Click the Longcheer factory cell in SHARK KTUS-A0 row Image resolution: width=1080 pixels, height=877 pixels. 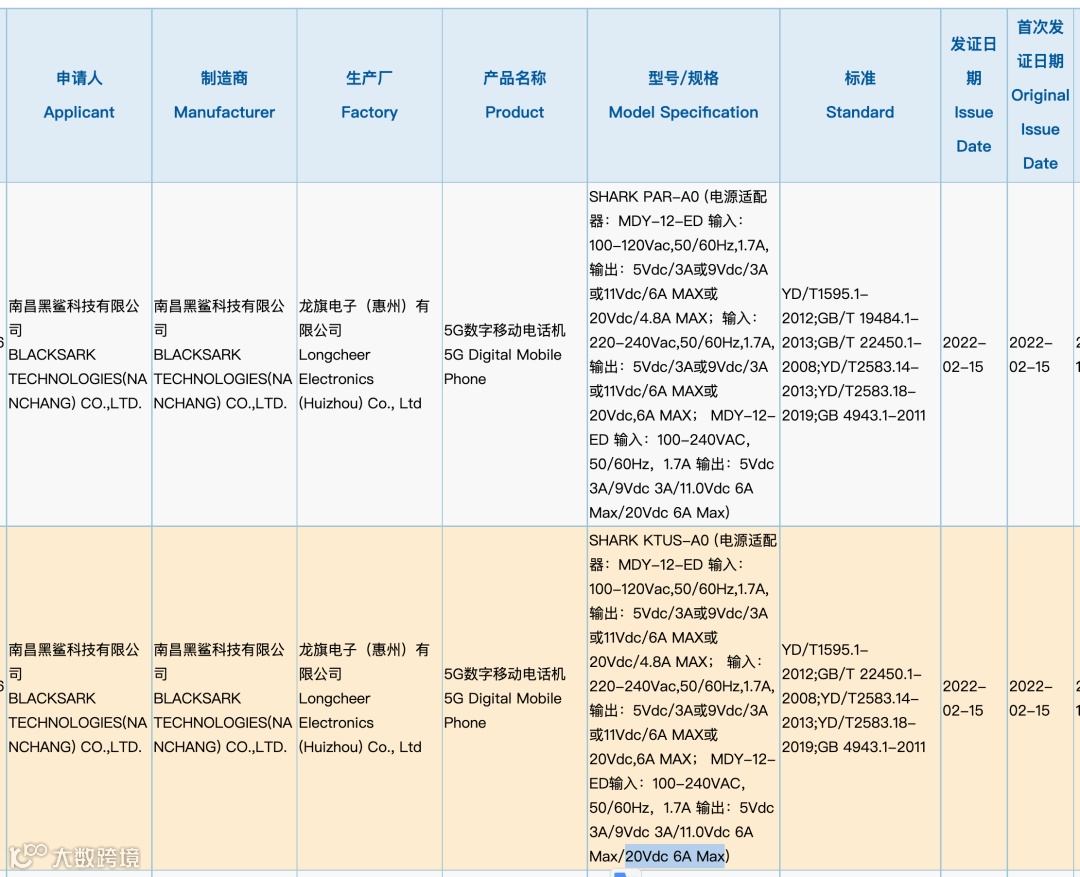[369, 698]
